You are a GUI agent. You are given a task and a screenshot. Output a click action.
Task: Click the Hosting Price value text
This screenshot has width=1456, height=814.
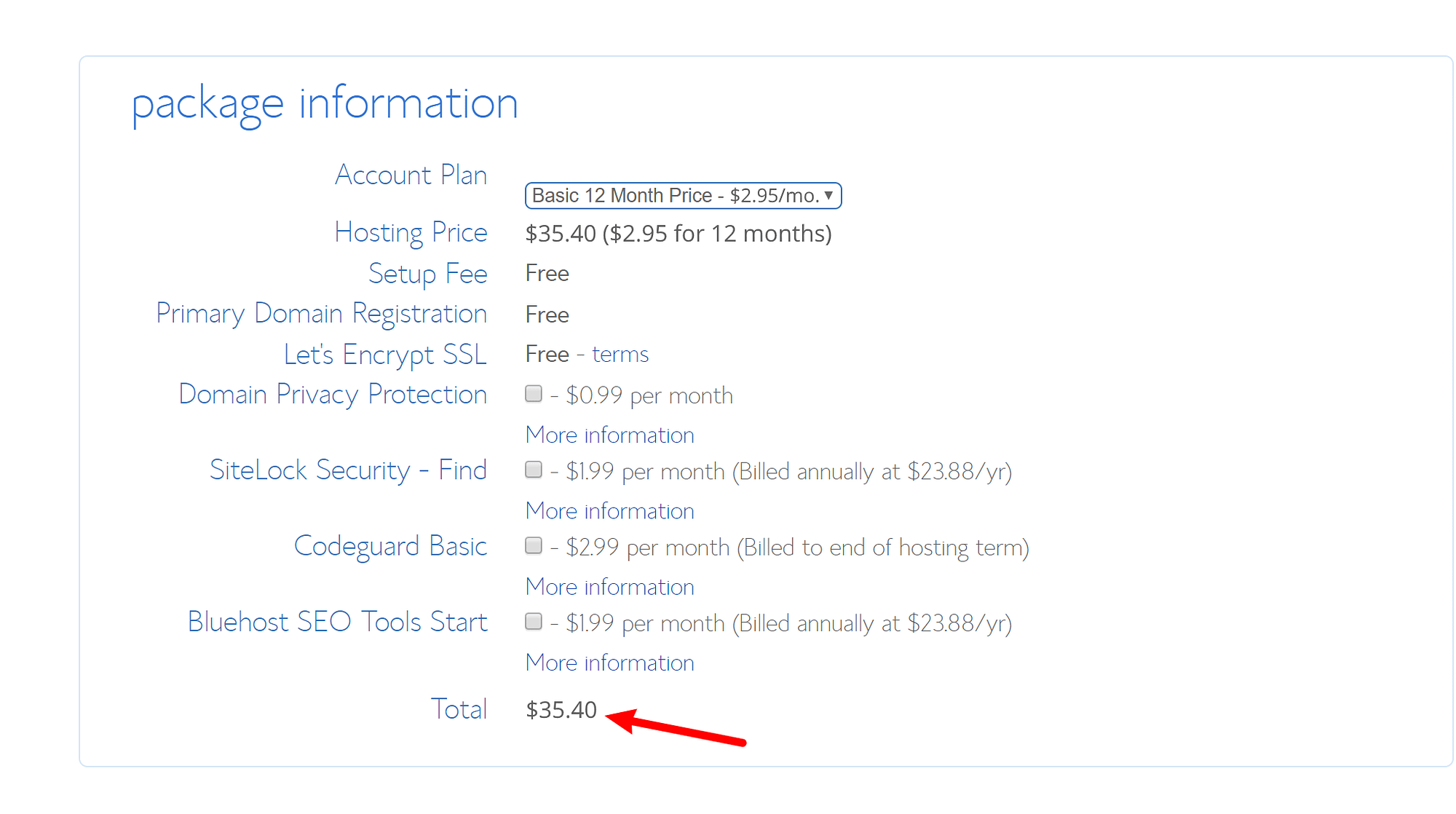[678, 234]
